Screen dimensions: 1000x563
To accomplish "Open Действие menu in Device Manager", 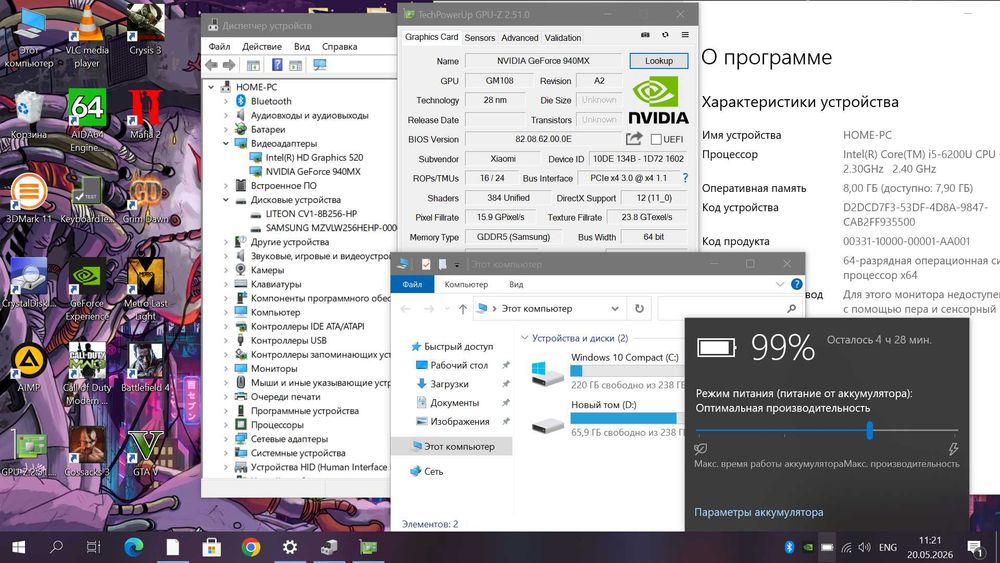I will pos(261,47).
